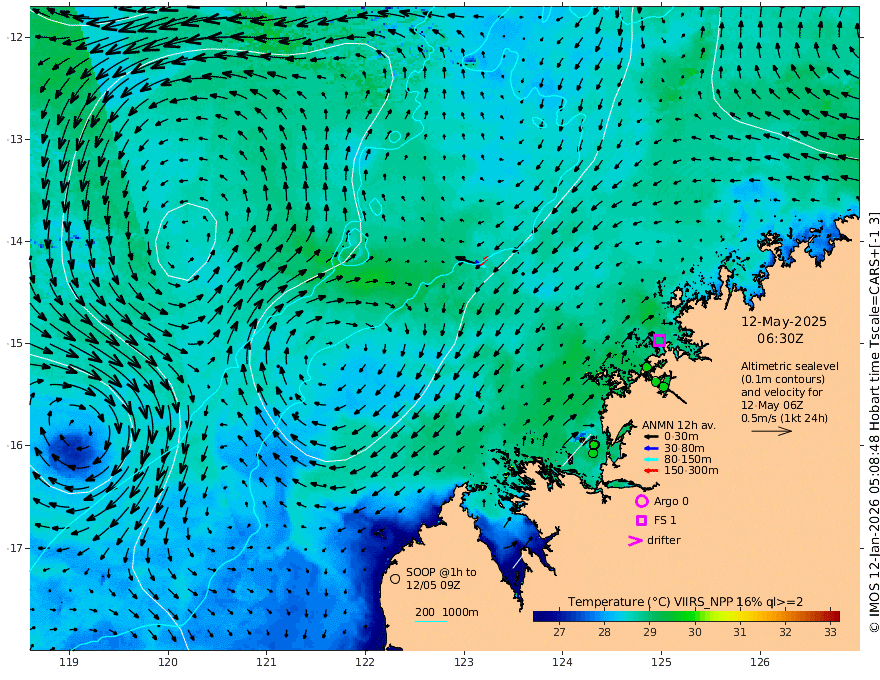880x680 pixels.
Task: Click the 0.5m/s (1kt 24h) text
Action: 785,419
